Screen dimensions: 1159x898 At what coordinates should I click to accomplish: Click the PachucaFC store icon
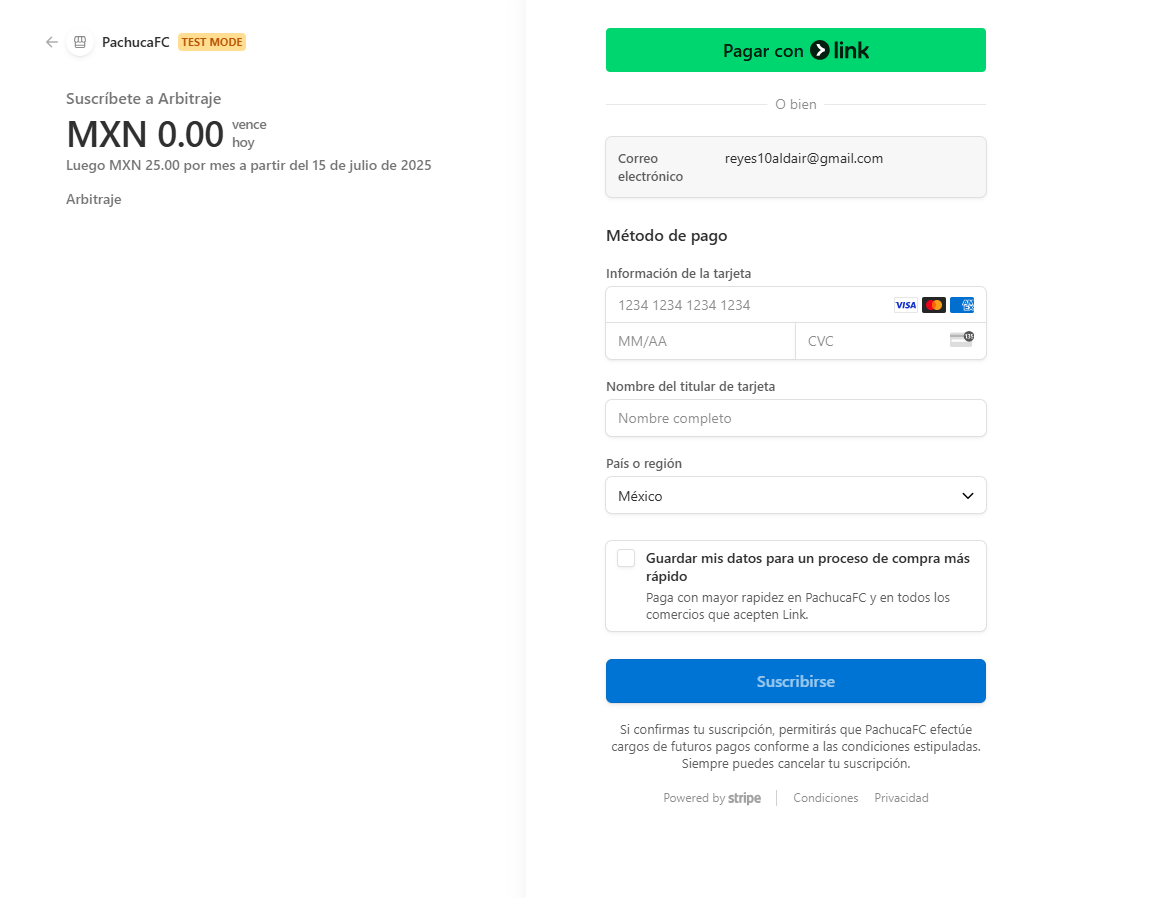(x=80, y=42)
